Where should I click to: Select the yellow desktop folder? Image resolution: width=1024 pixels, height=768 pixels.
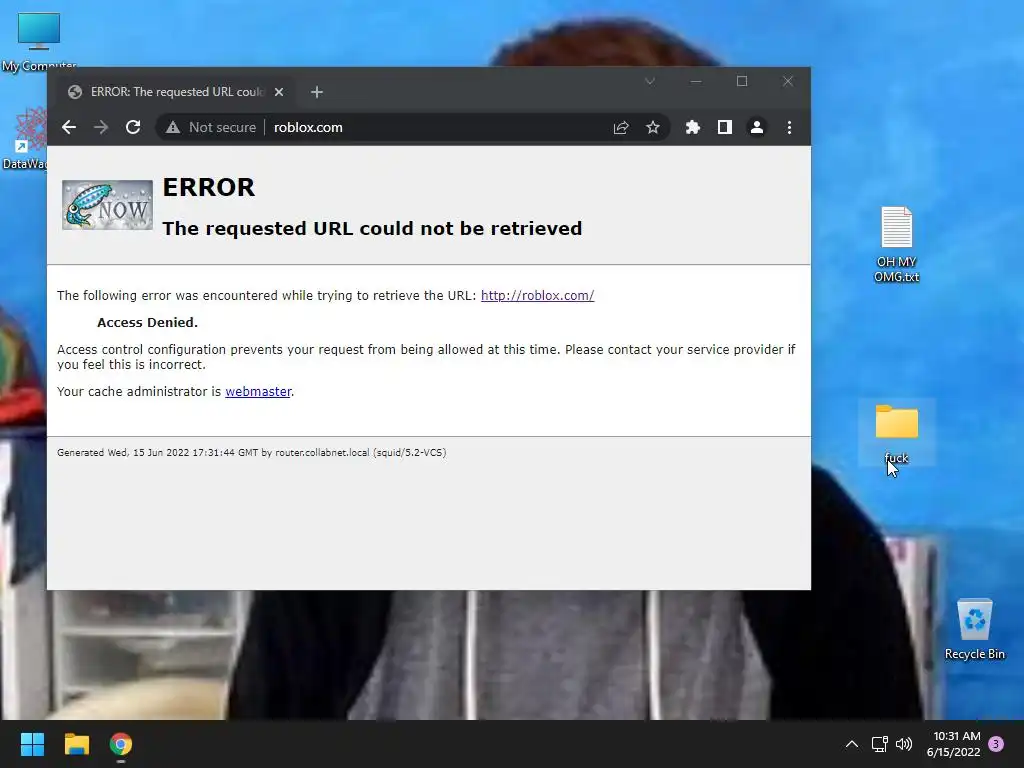click(x=897, y=432)
